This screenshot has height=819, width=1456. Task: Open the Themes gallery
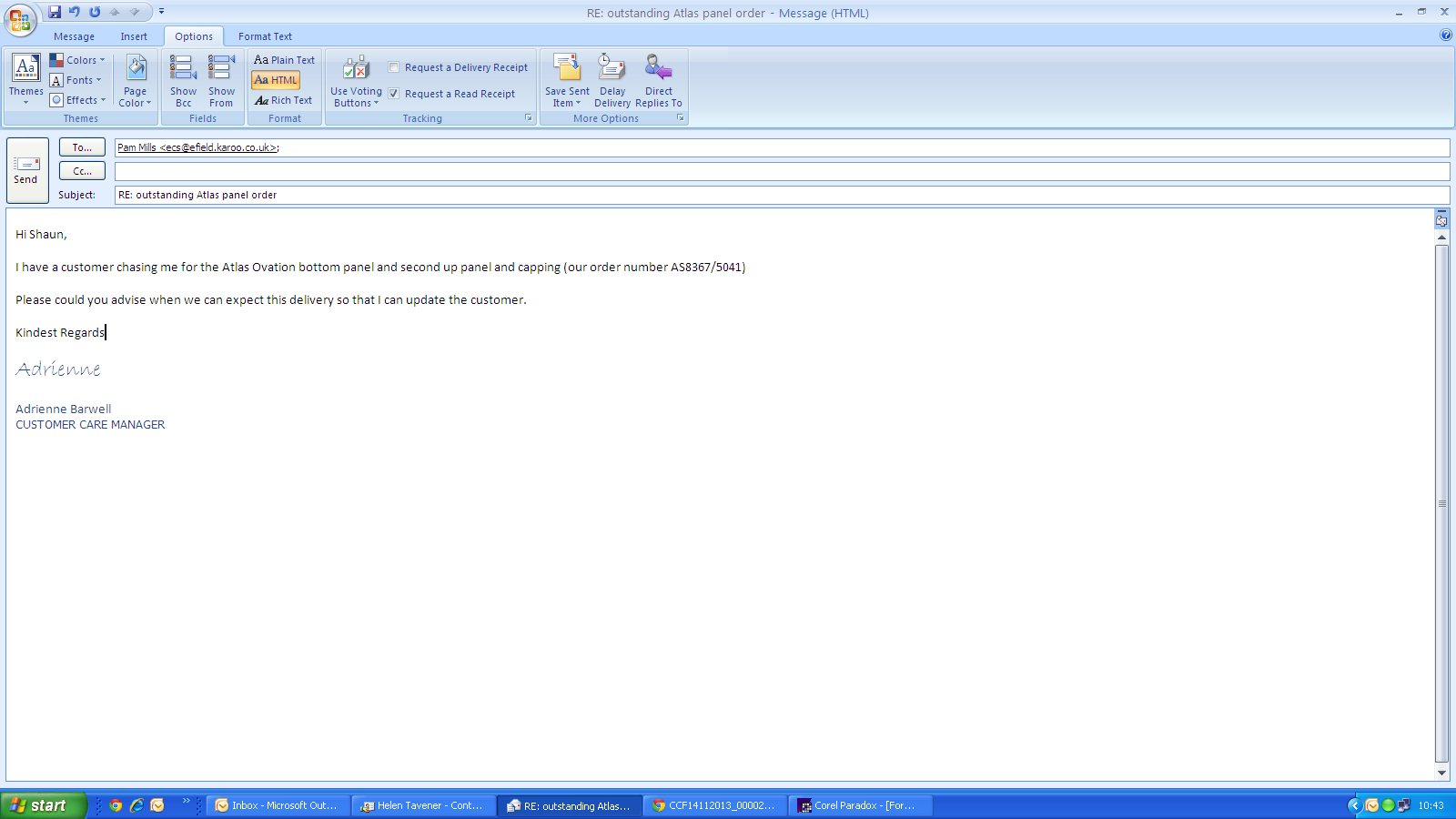click(x=25, y=79)
